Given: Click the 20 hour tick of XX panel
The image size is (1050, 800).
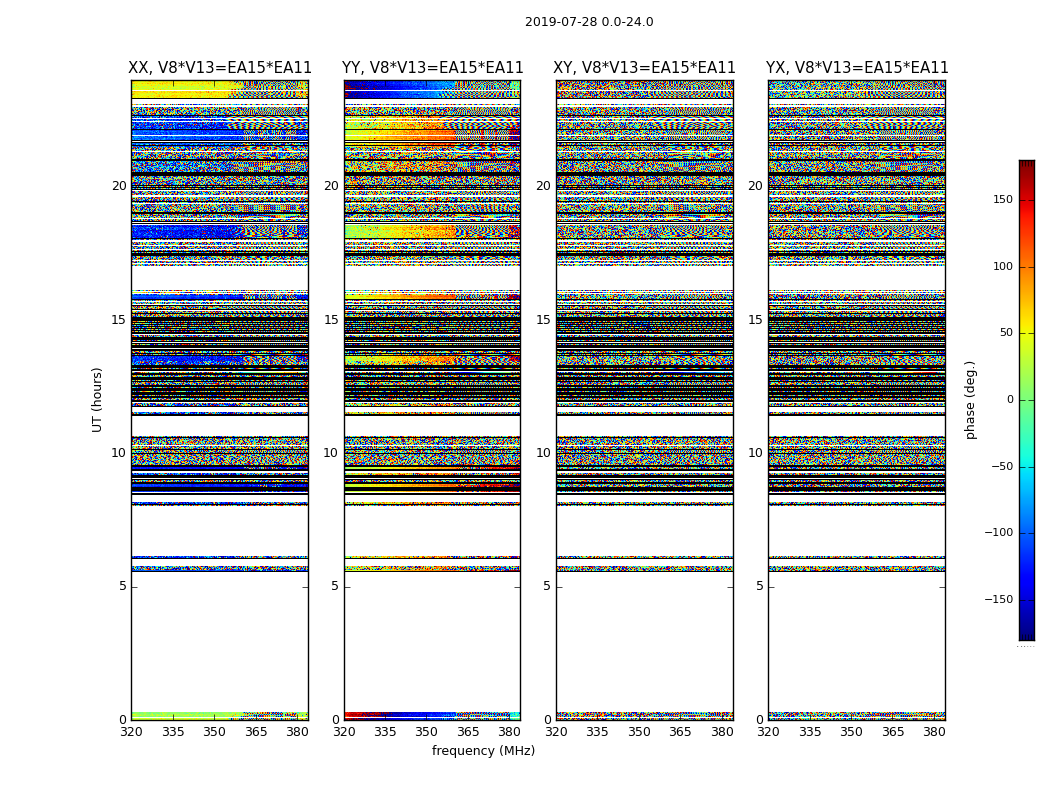Looking at the screenshot, I should (119, 185).
